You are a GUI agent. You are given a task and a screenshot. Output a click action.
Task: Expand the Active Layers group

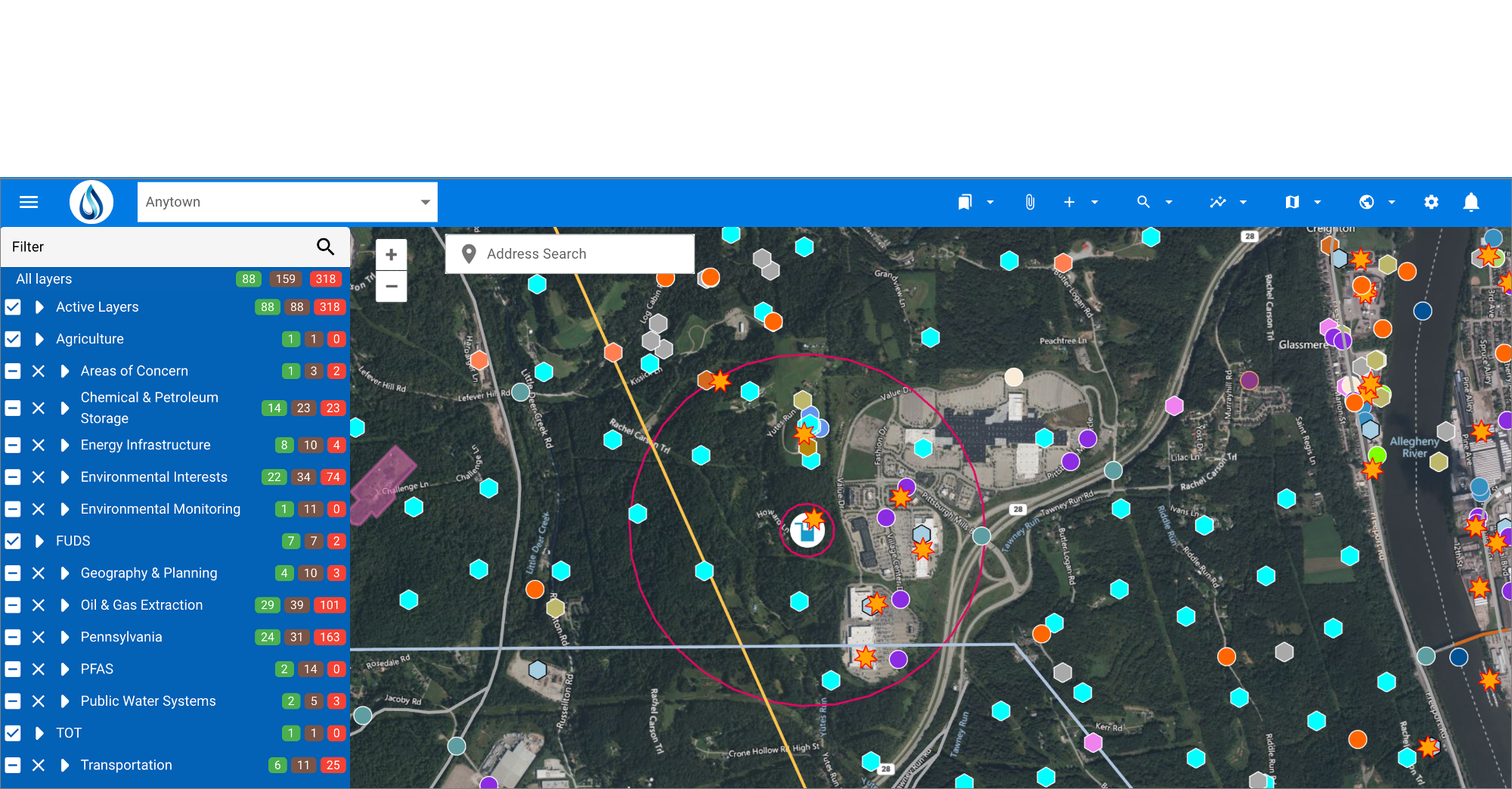pyautogui.click(x=39, y=307)
